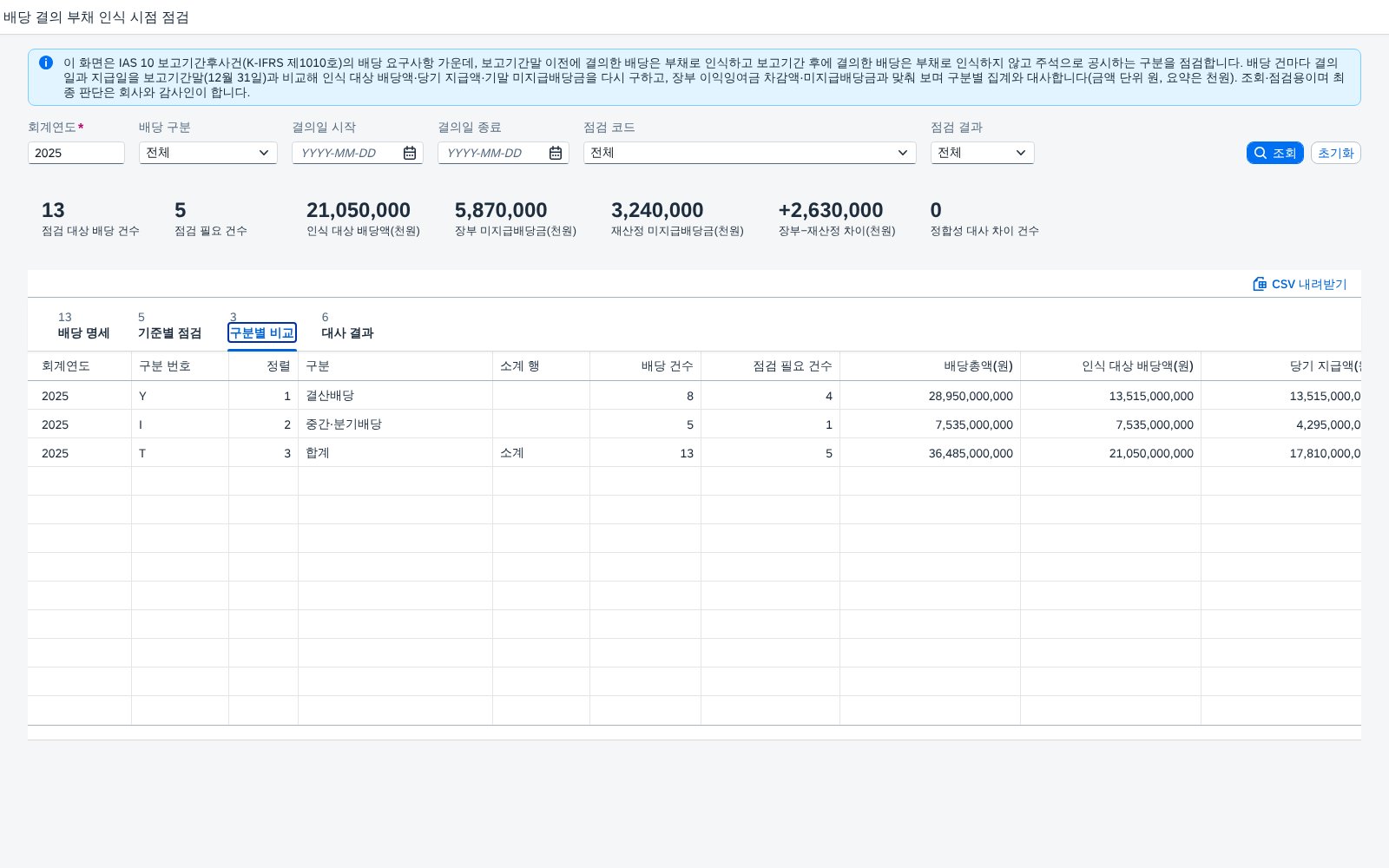
Task: Click the search magnifier on 조회 button
Action: click(1261, 153)
